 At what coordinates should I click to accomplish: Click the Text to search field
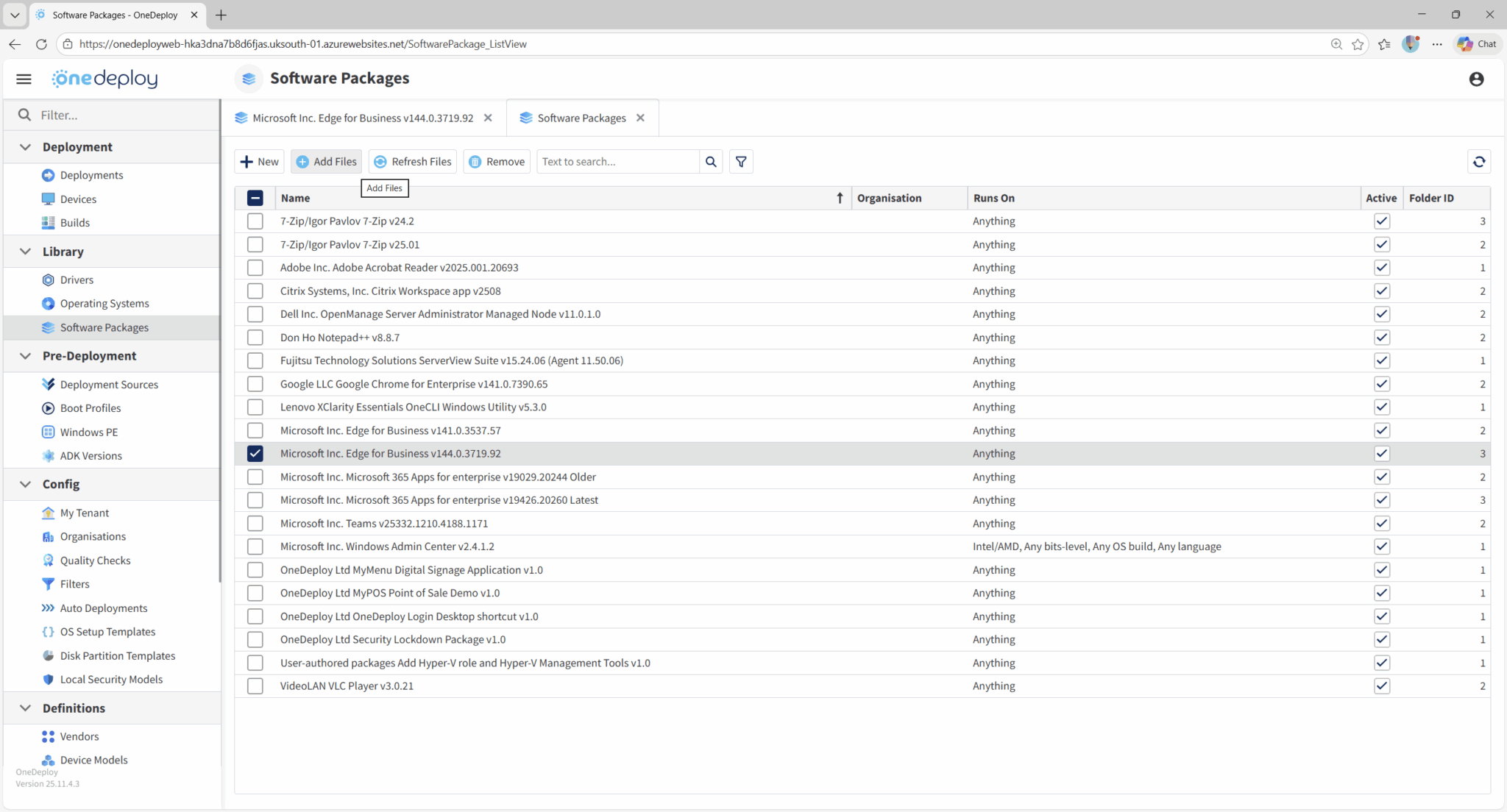tap(618, 162)
